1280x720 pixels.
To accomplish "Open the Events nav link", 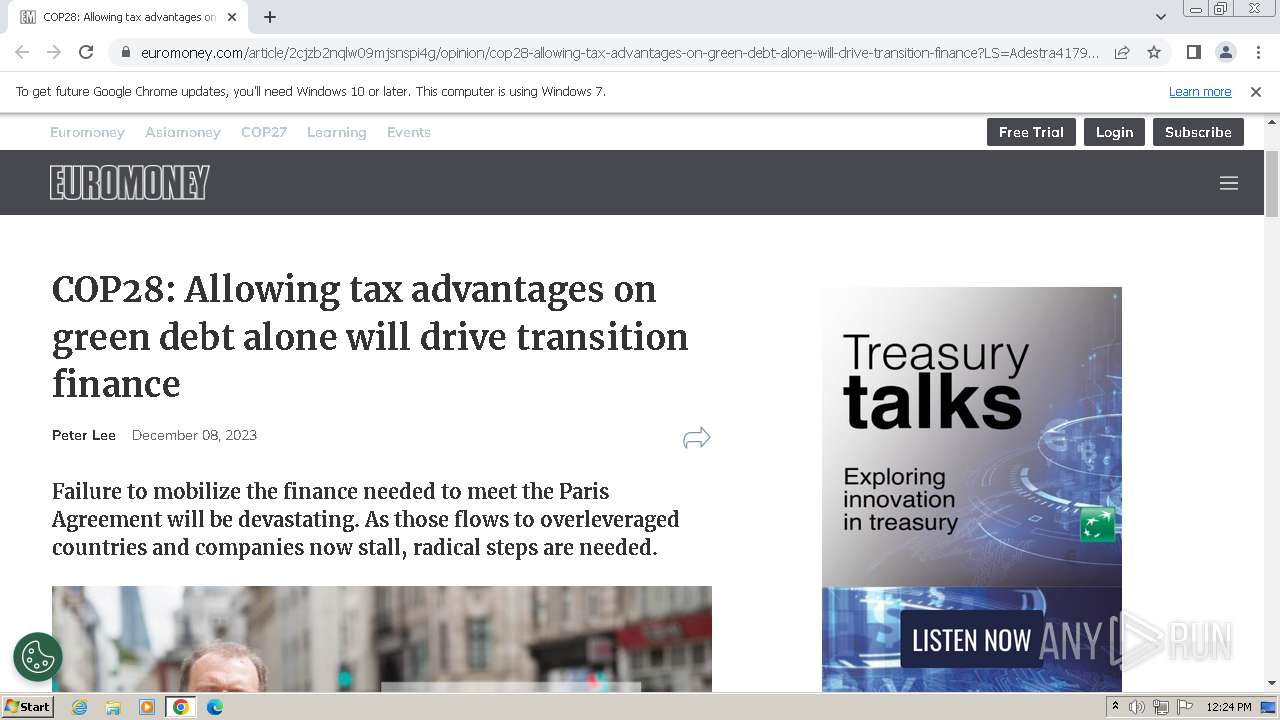I will click(409, 132).
